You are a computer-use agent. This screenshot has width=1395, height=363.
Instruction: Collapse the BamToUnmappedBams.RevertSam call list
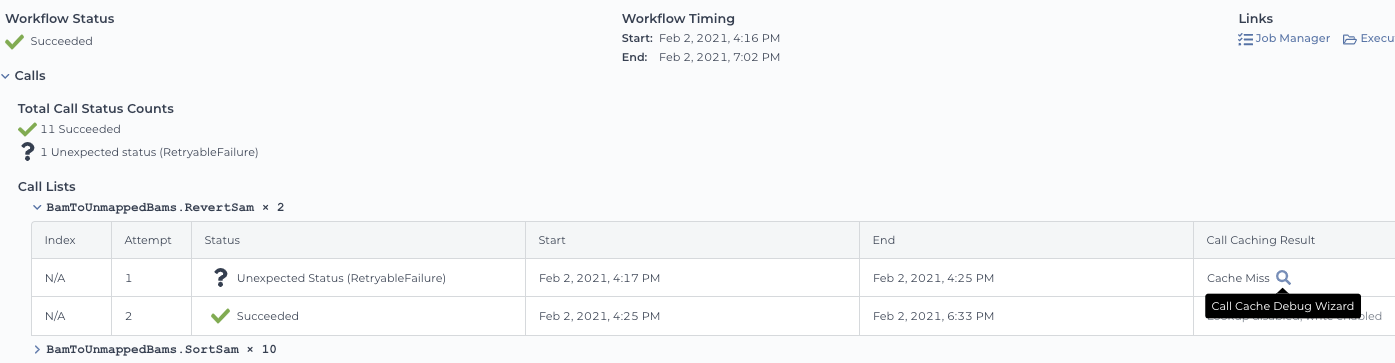point(38,208)
